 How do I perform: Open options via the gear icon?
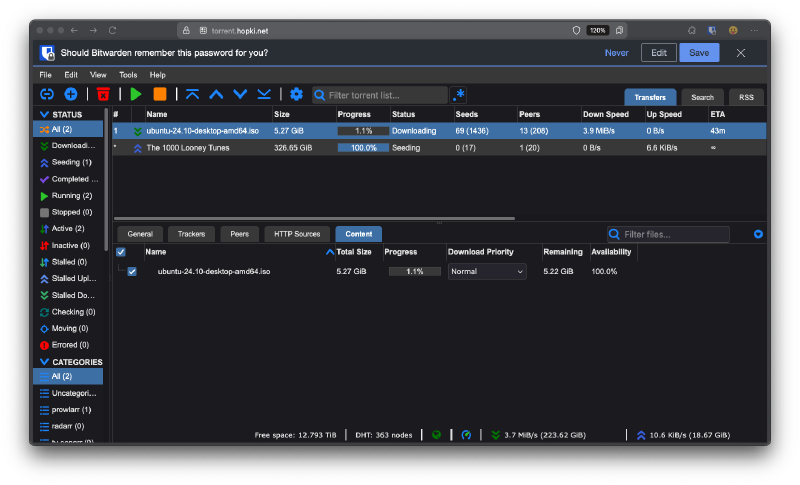[296, 94]
